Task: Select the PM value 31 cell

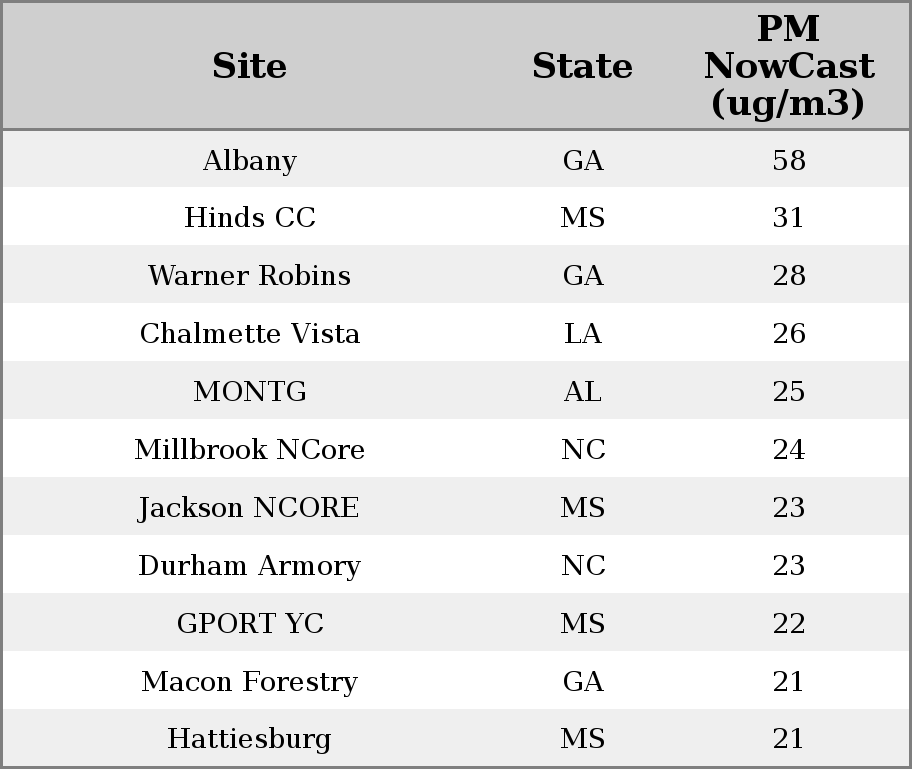Action: click(x=788, y=218)
